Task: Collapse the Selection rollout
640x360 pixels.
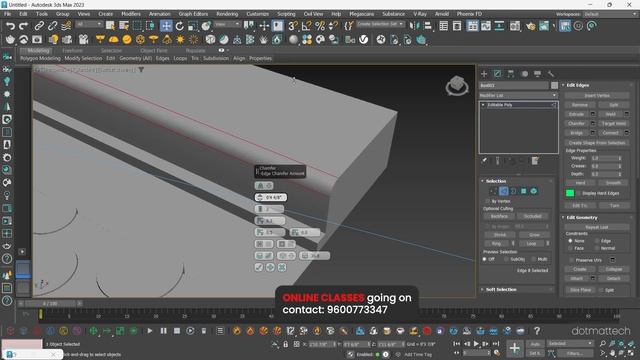Action: (x=496, y=181)
